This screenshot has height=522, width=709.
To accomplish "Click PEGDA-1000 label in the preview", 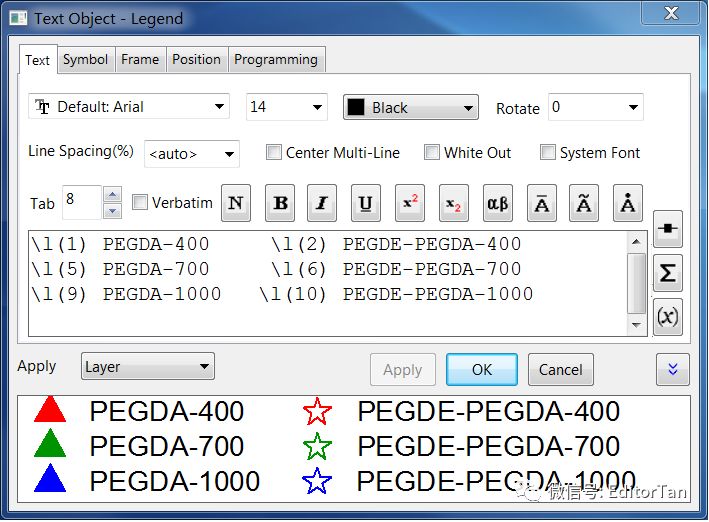I will [x=175, y=481].
